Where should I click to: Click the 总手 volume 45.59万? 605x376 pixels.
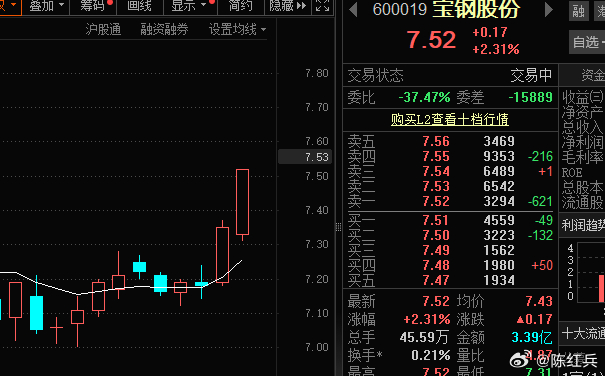[424, 338]
